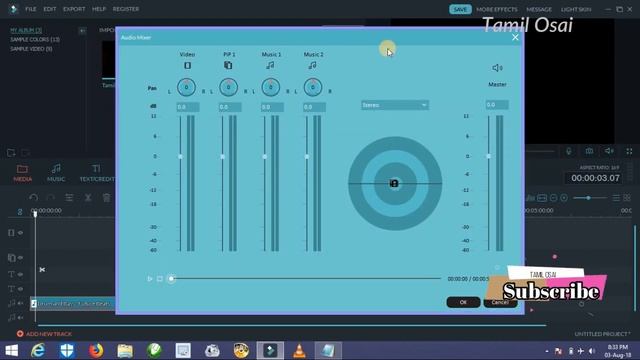Open the EDIT menu
Screen dimensions: 640x360
[x=50, y=9]
